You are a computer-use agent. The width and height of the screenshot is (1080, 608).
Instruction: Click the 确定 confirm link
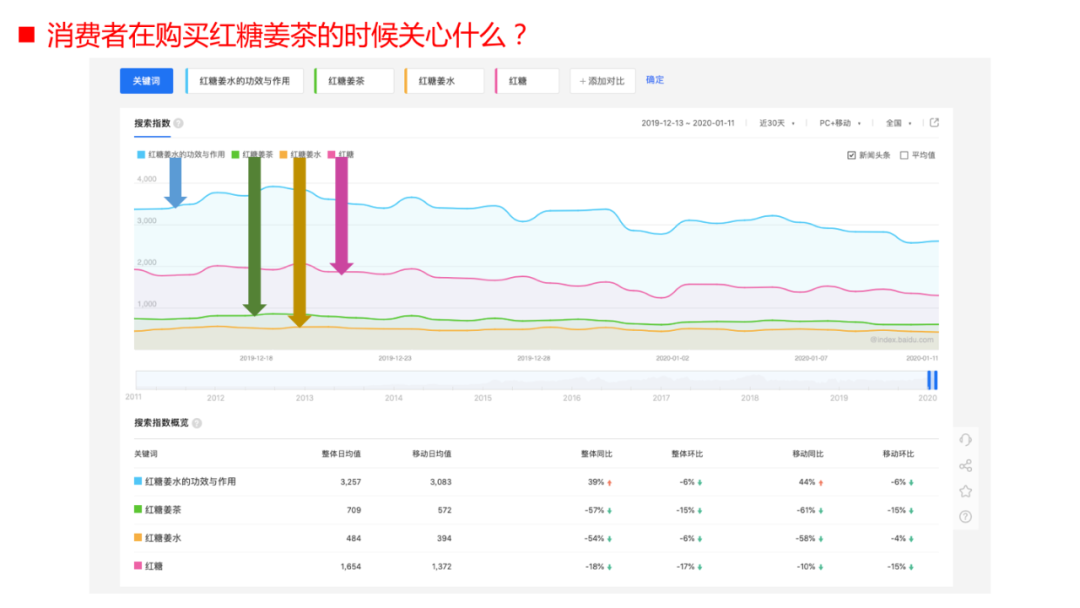pyautogui.click(x=655, y=80)
